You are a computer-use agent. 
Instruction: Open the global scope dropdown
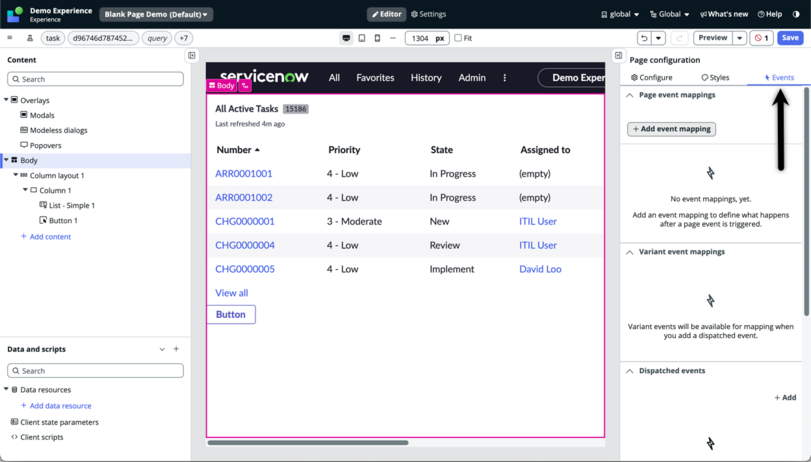[x=620, y=14]
